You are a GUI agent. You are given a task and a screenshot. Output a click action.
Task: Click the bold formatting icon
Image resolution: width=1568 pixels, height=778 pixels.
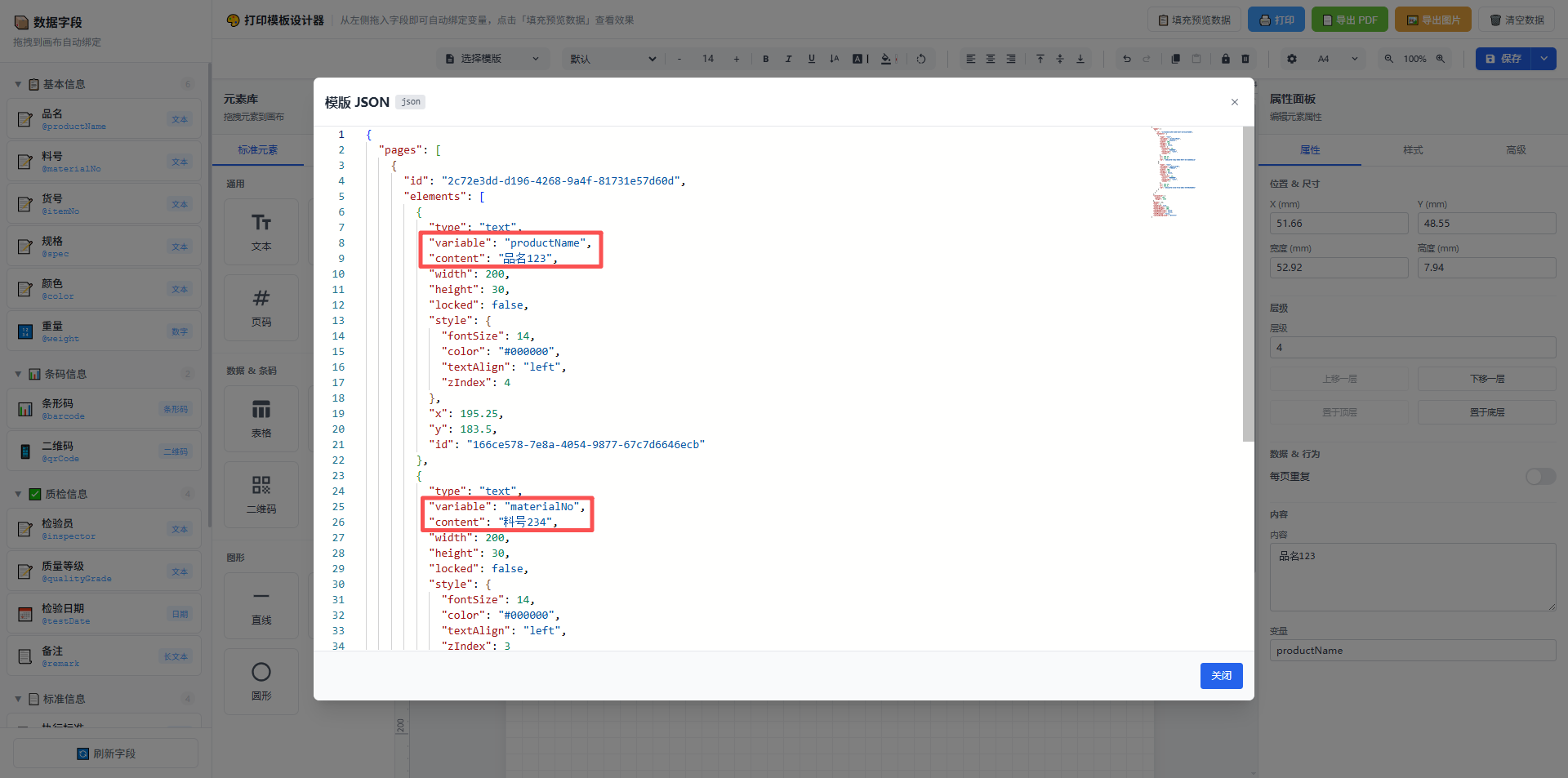765,59
